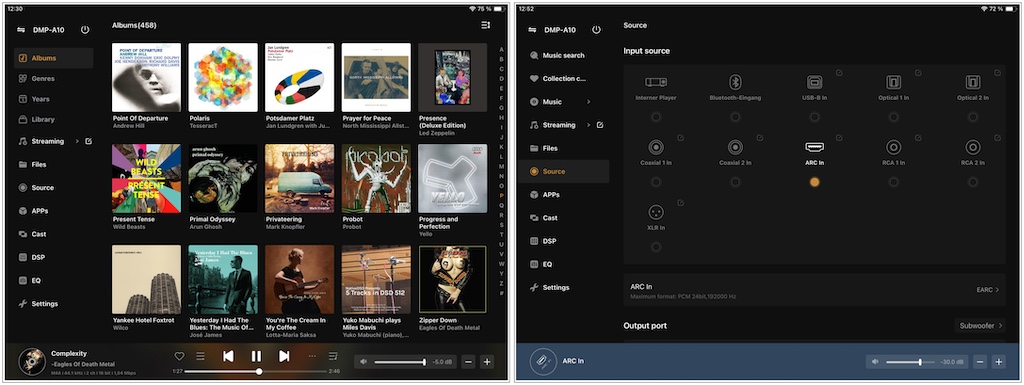
Task: Skip to the next track
Action: 284,356
